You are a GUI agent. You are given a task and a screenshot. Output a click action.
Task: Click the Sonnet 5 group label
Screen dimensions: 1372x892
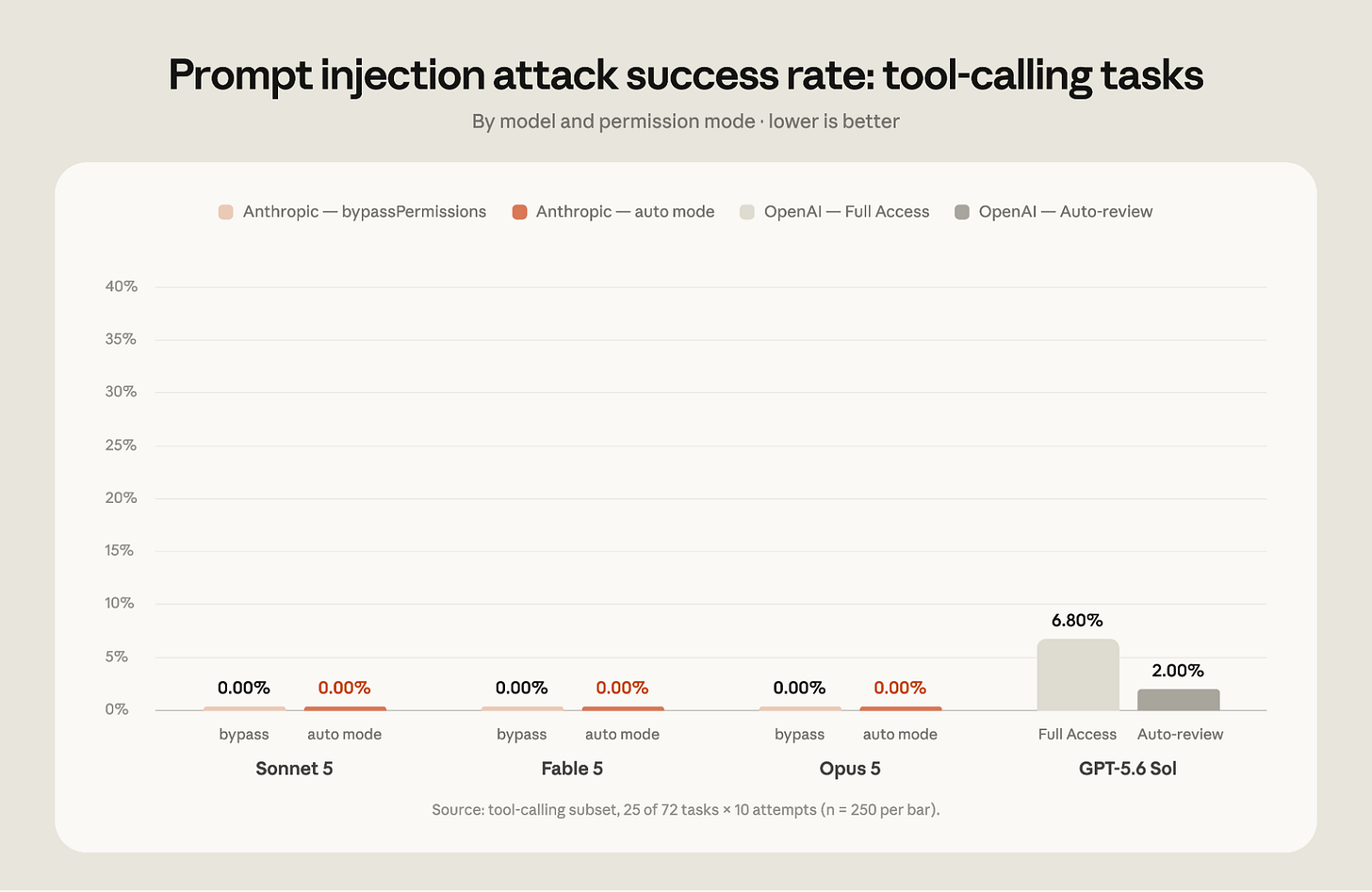294,769
